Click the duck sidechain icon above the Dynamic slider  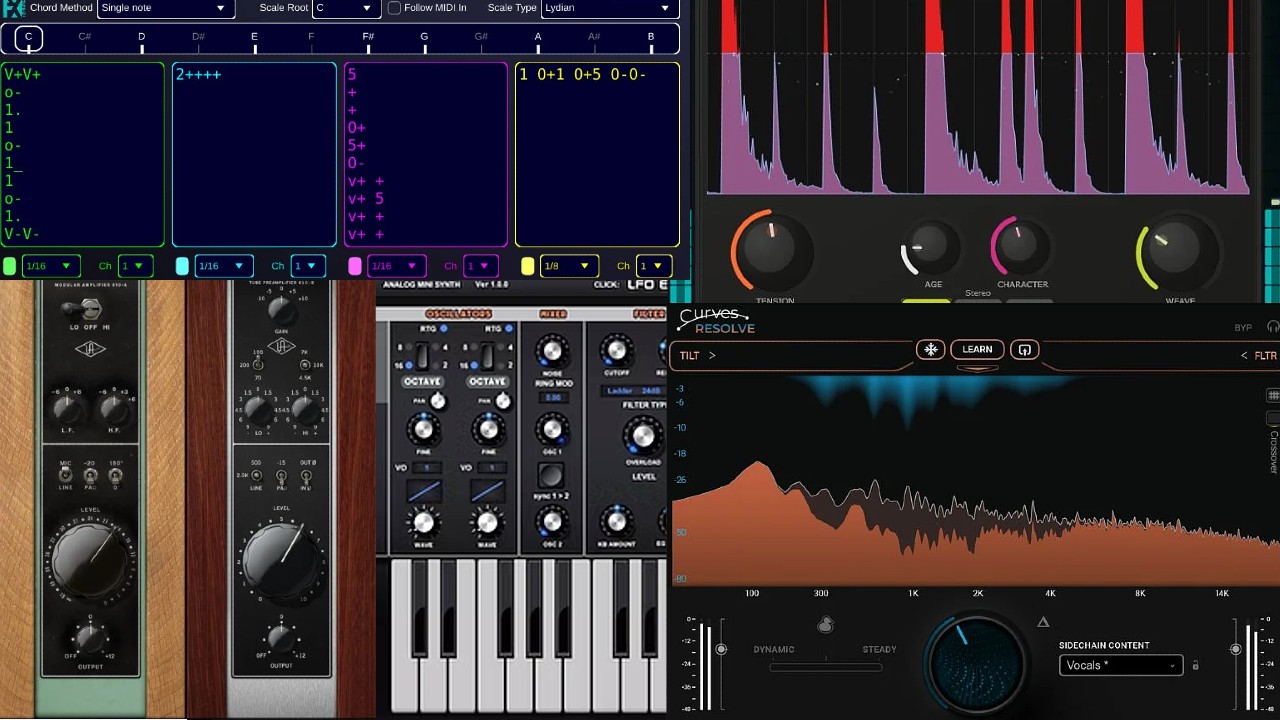tap(825, 623)
